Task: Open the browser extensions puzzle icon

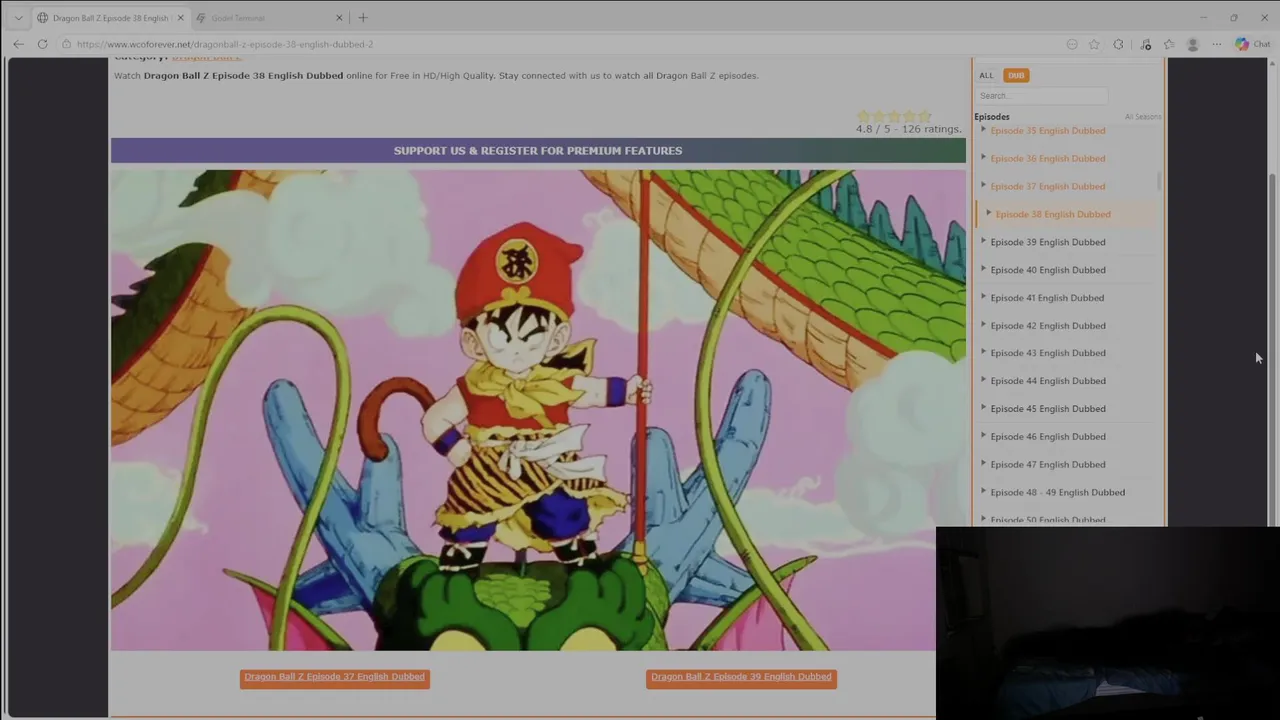Action: pyautogui.click(x=1118, y=44)
